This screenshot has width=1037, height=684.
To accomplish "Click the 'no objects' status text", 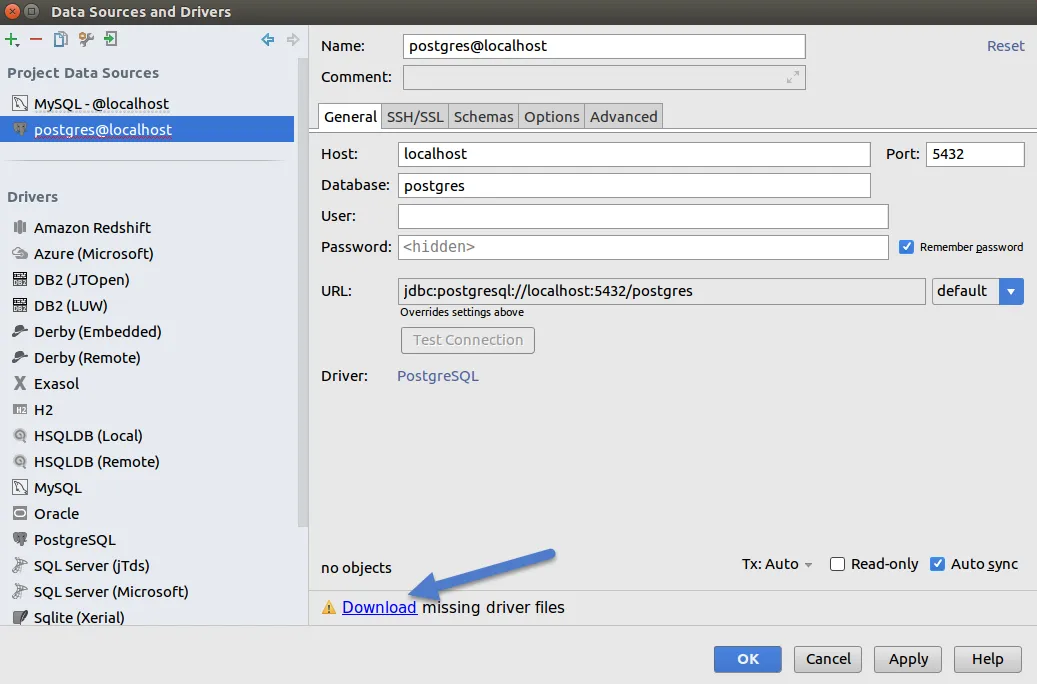I will (x=356, y=568).
